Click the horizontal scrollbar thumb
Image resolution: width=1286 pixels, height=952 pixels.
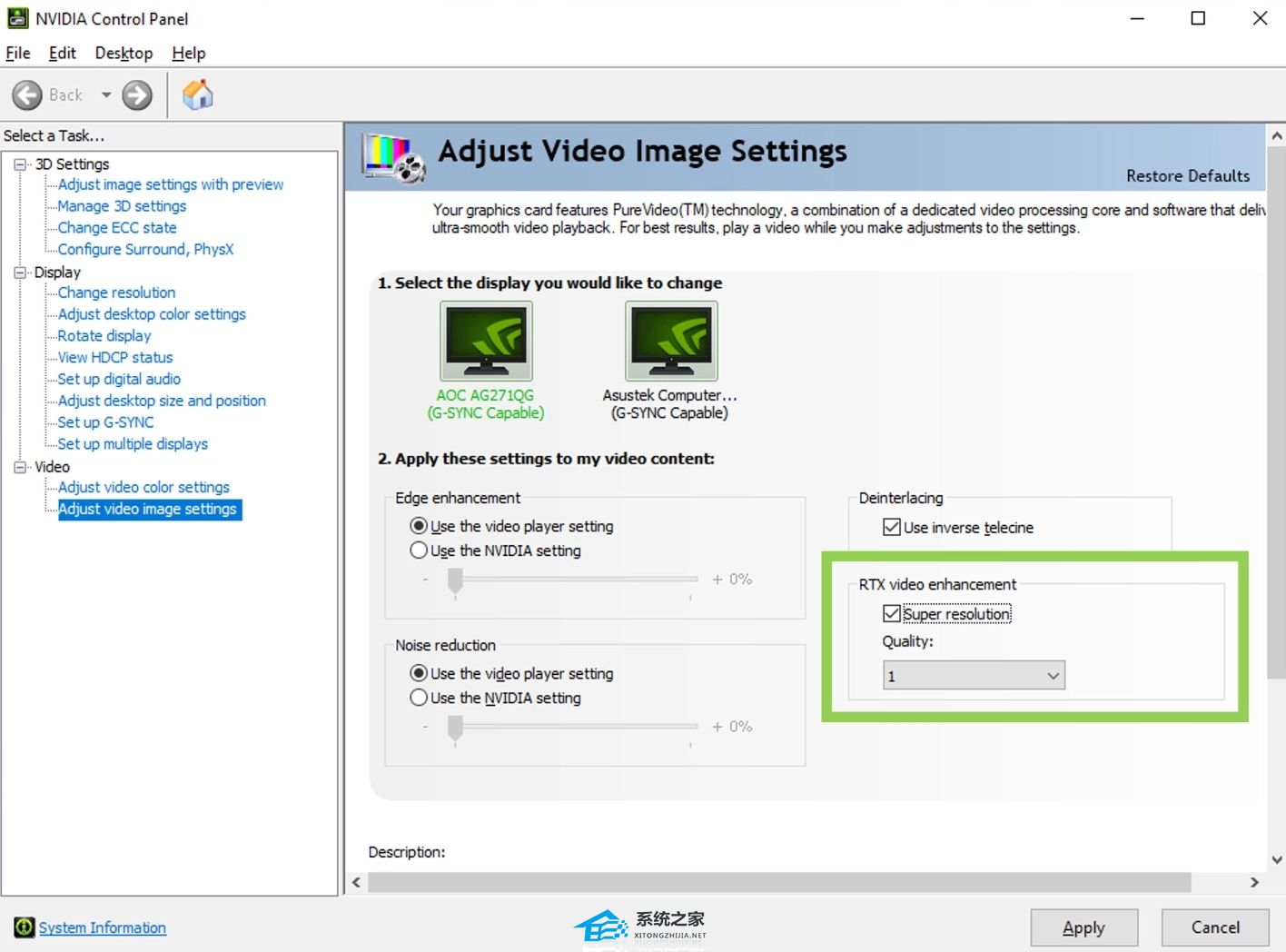779,882
